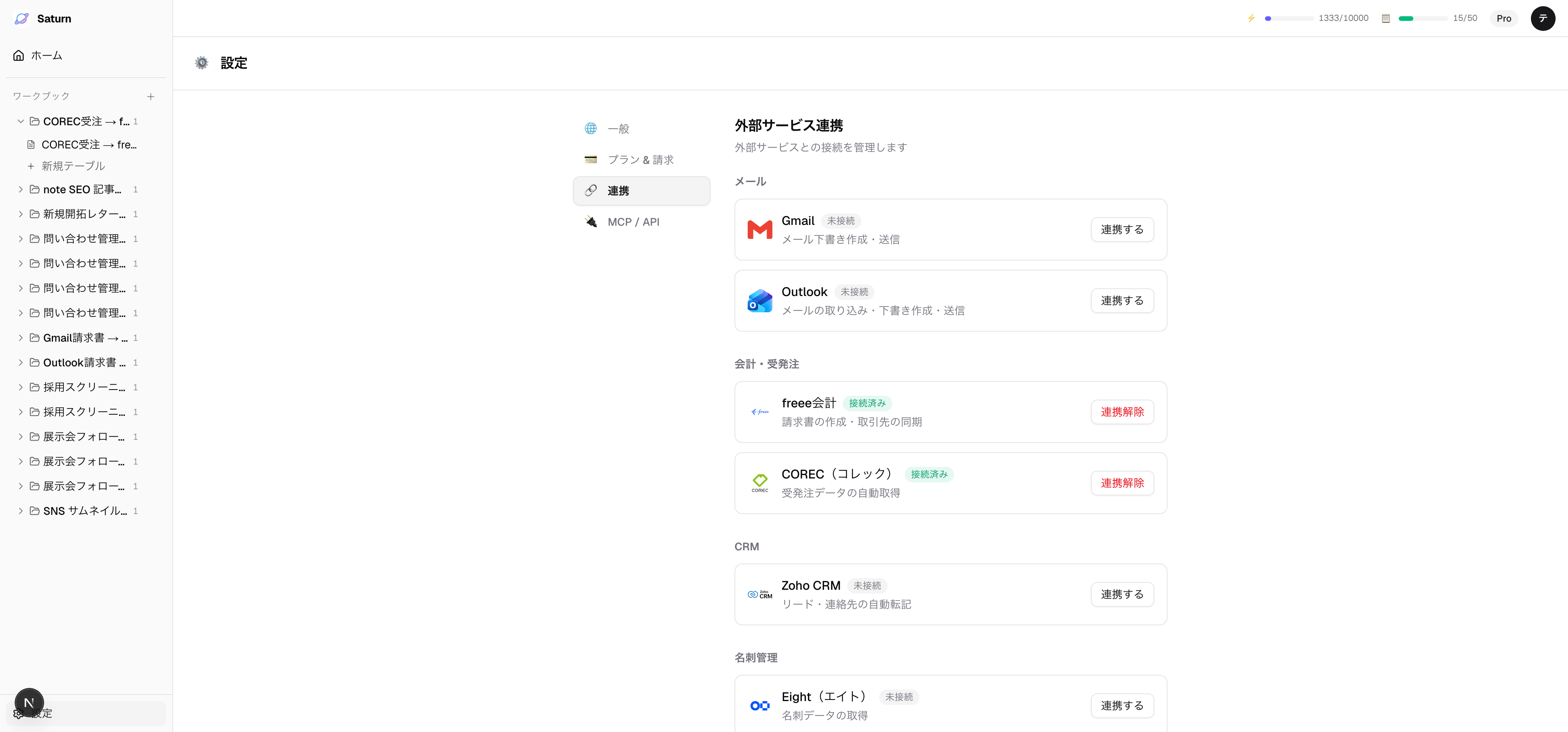
Task: Click the Zoho CRM logo icon
Action: [759, 594]
